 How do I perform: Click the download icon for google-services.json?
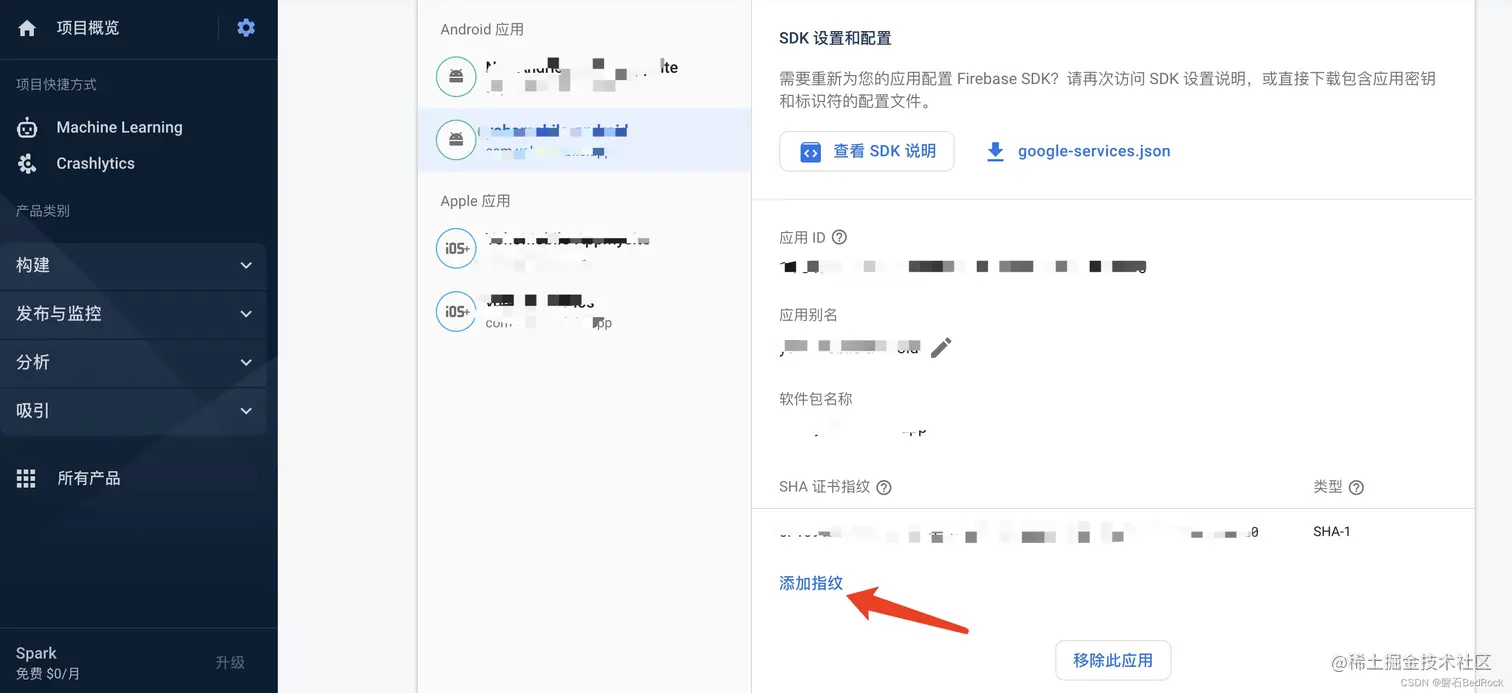tap(993, 151)
